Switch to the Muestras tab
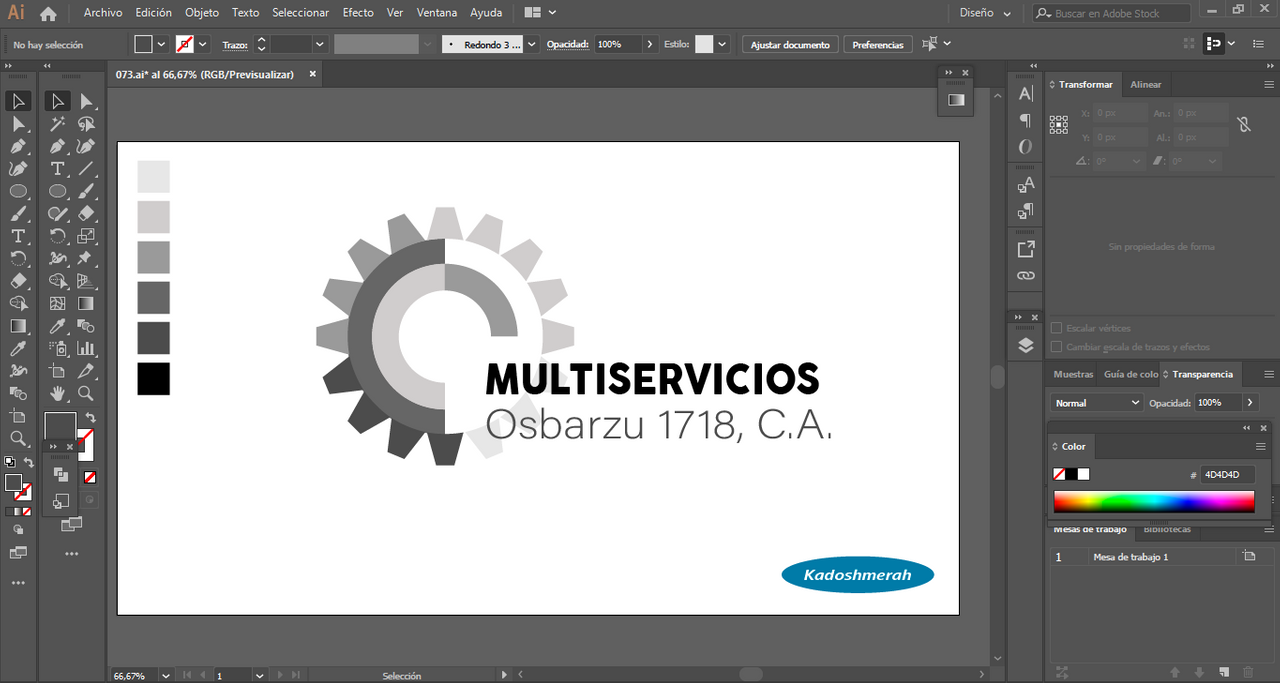The width and height of the screenshot is (1280, 683). tap(1074, 374)
